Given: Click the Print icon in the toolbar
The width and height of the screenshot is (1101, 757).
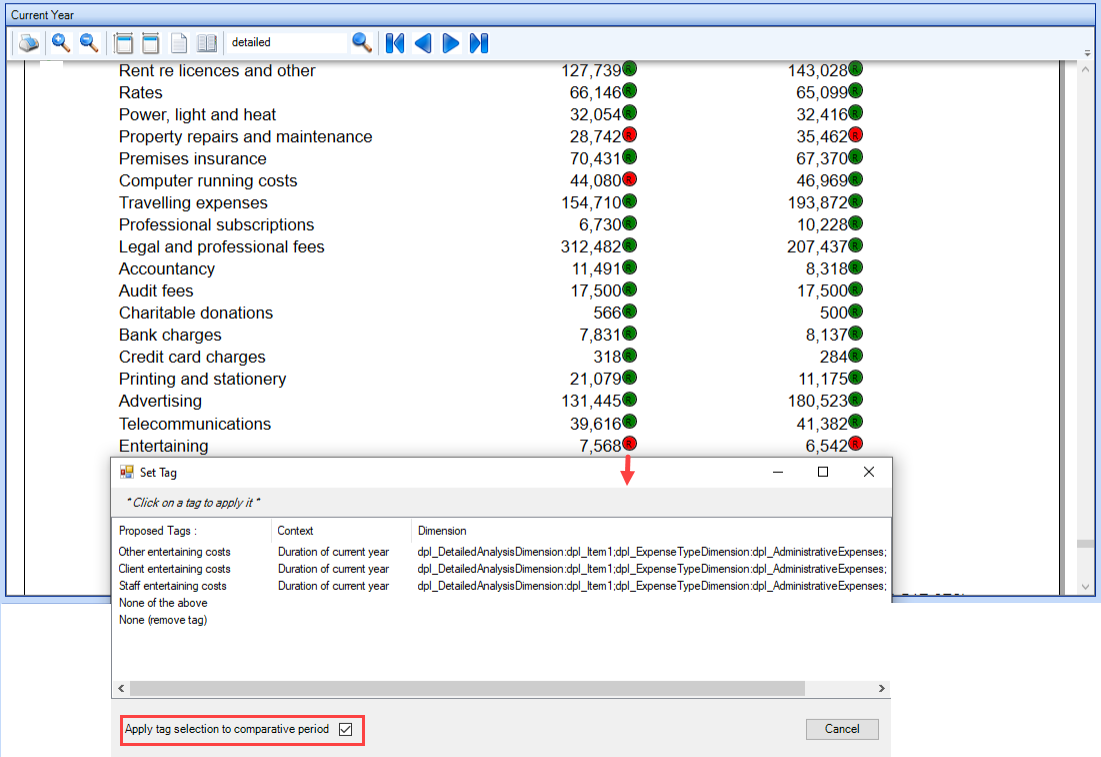Looking at the screenshot, I should pos(28,43).
